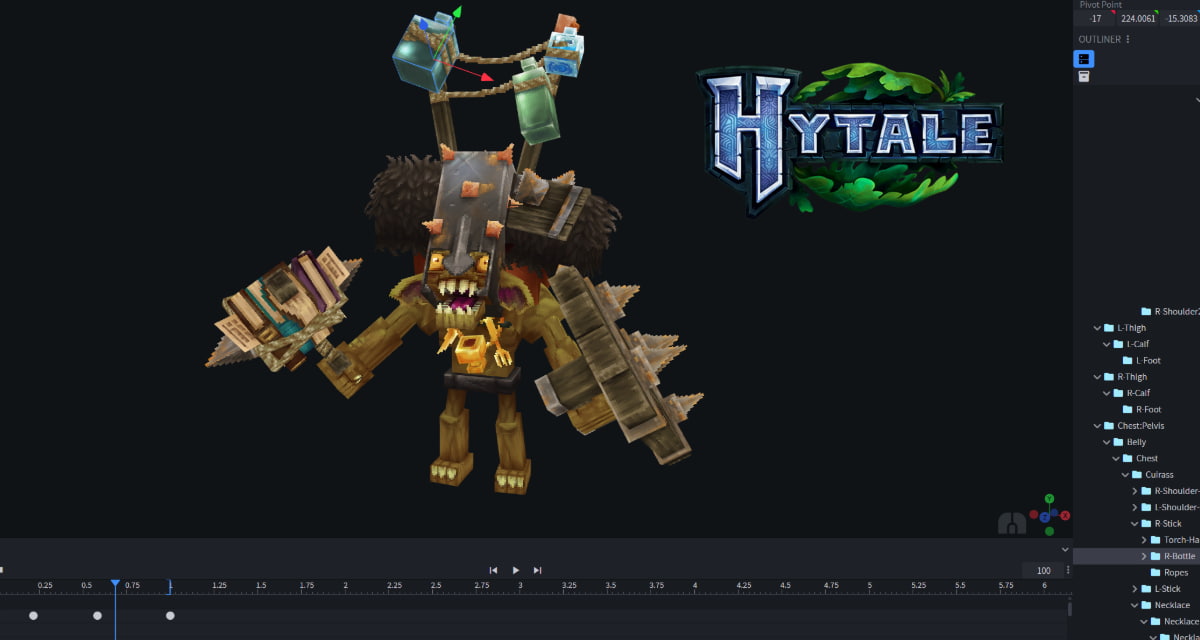Select the first keyframe dot near 0.25
This screenshot has width=1200, height=640.
coord(33,616)
